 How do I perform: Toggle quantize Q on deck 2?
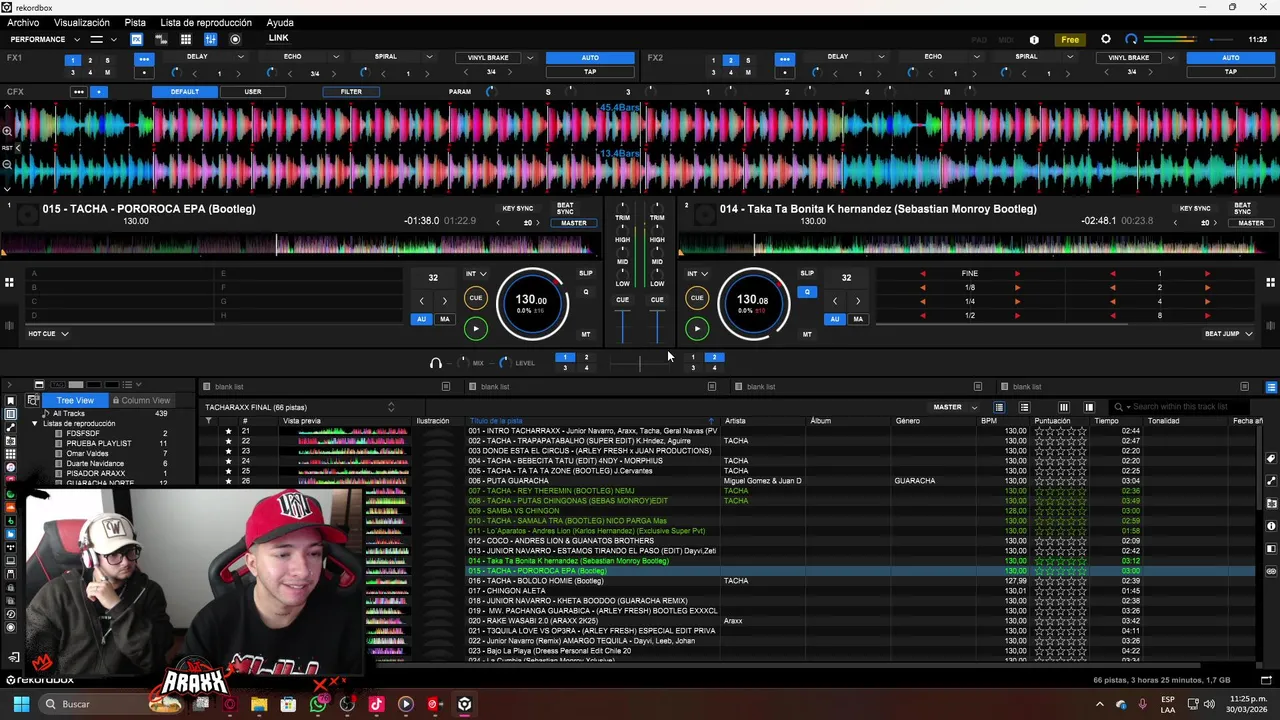(x=807, y=292)
